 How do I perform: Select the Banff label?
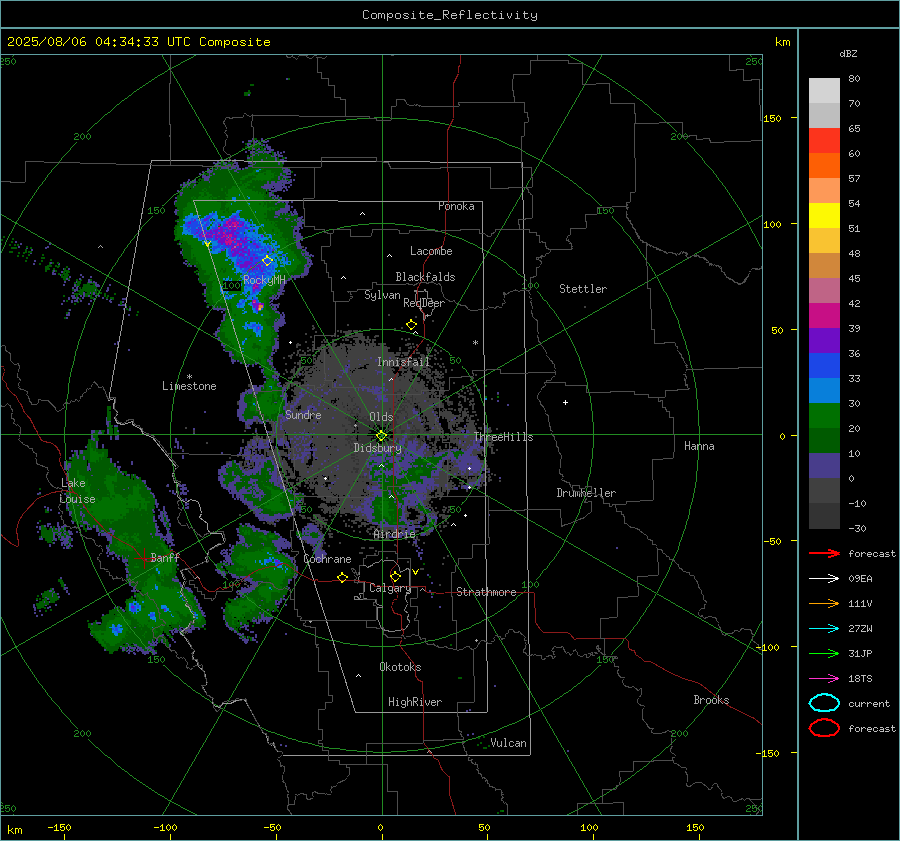[165, 557]
